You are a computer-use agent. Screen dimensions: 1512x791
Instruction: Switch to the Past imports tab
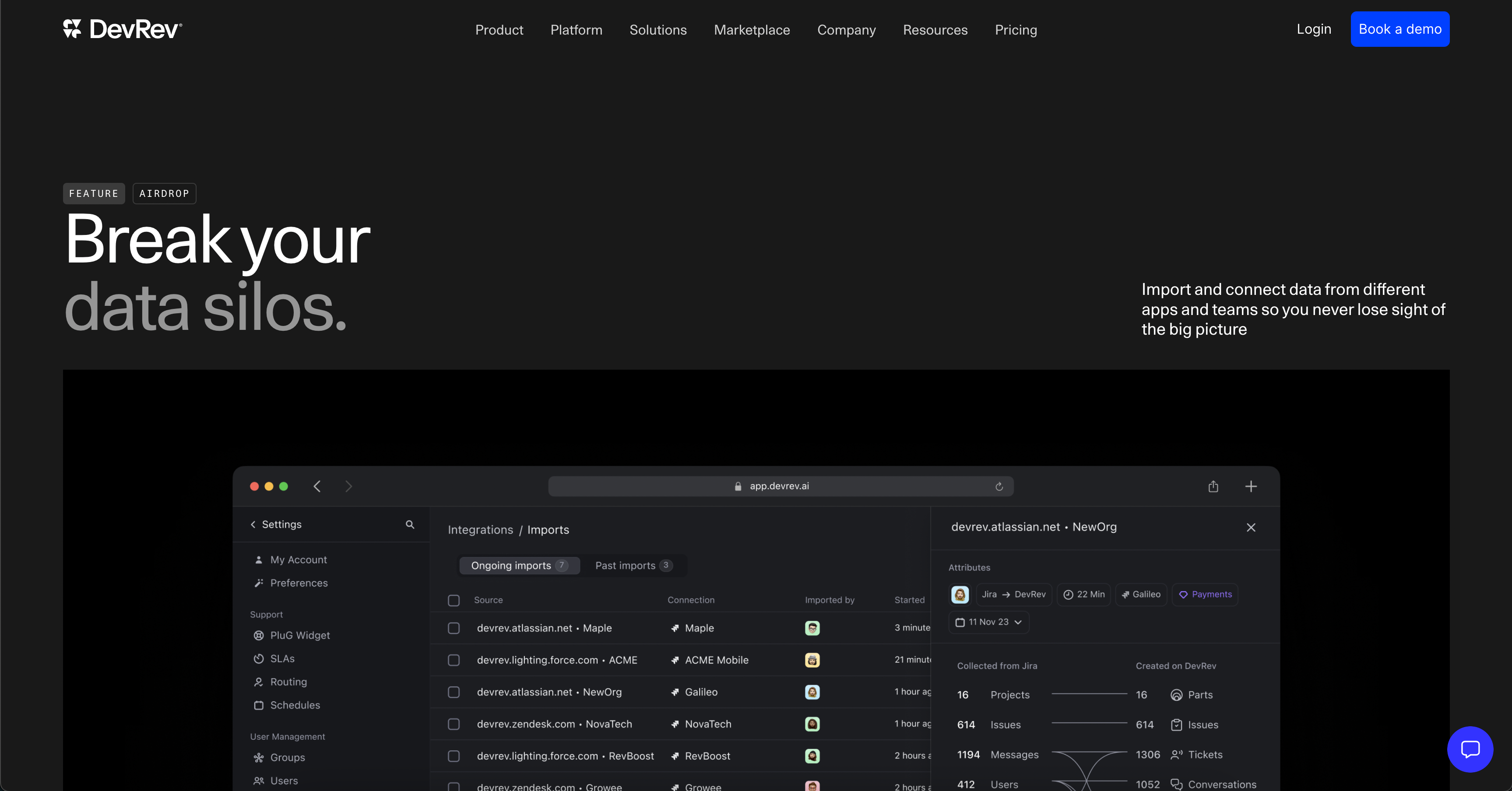point(633,565)
